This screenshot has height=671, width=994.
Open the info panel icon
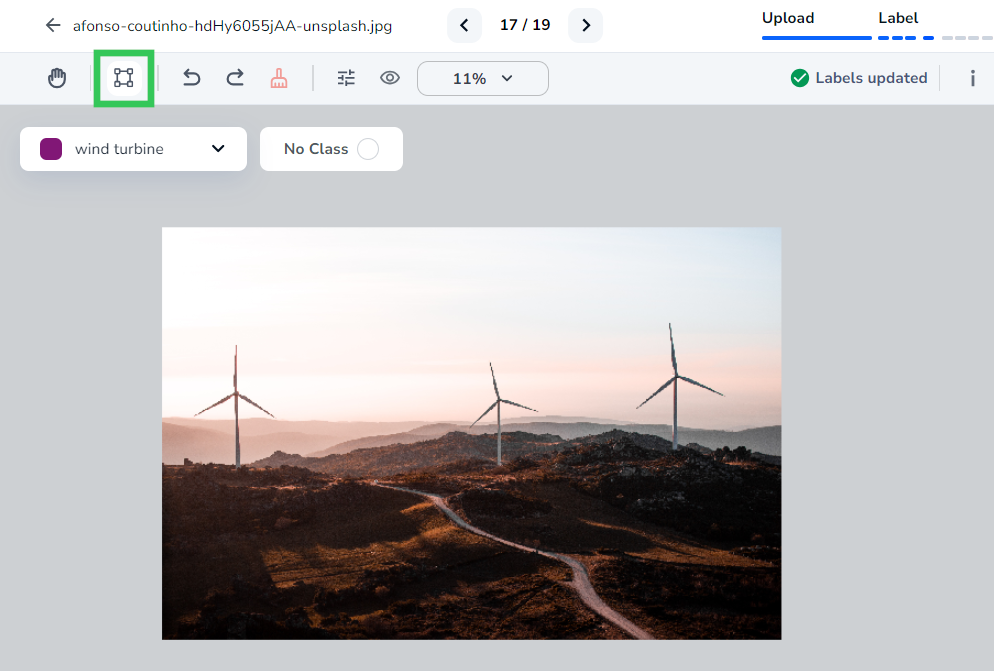coord(972,77)
